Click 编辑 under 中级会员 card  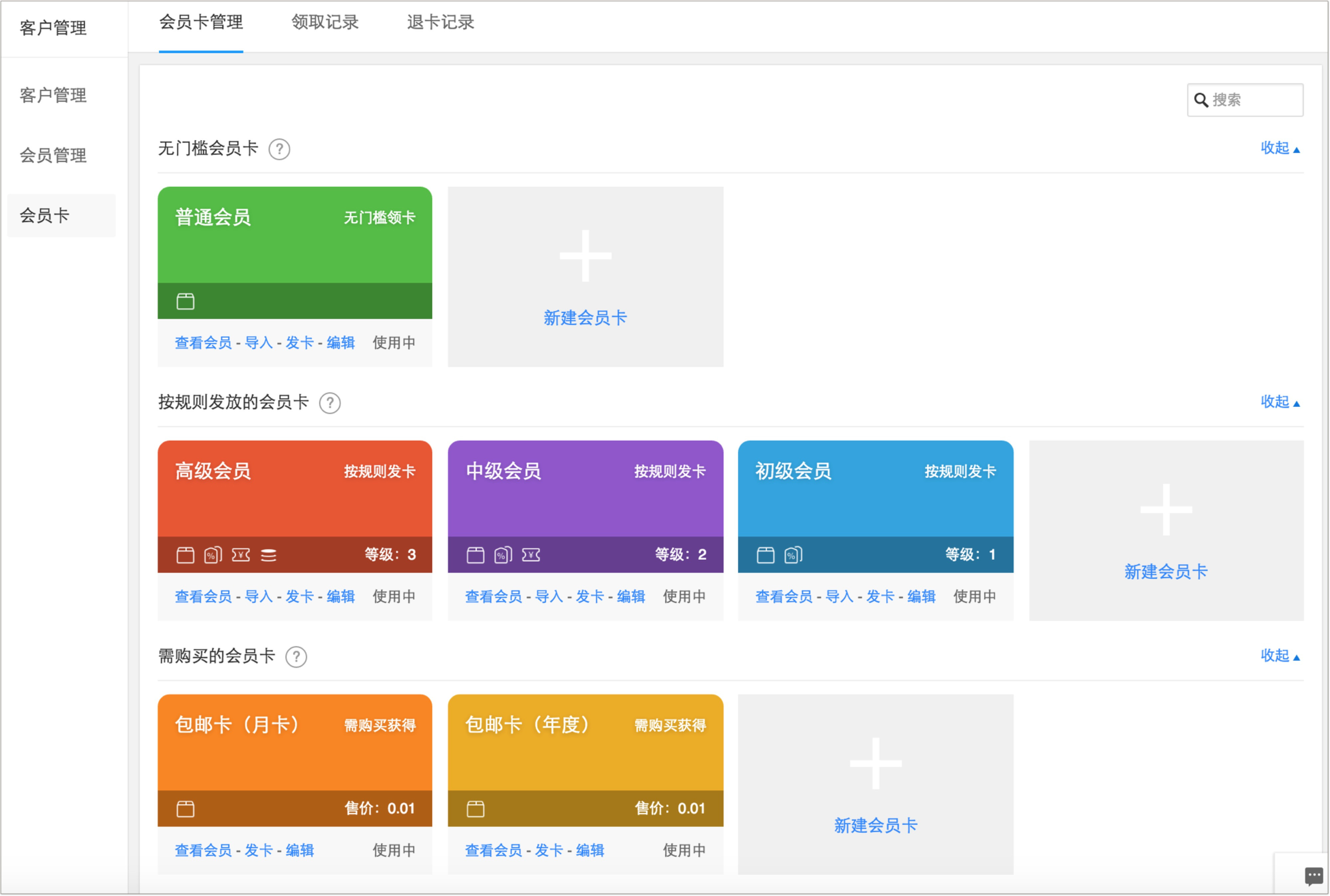pos(631,597)
